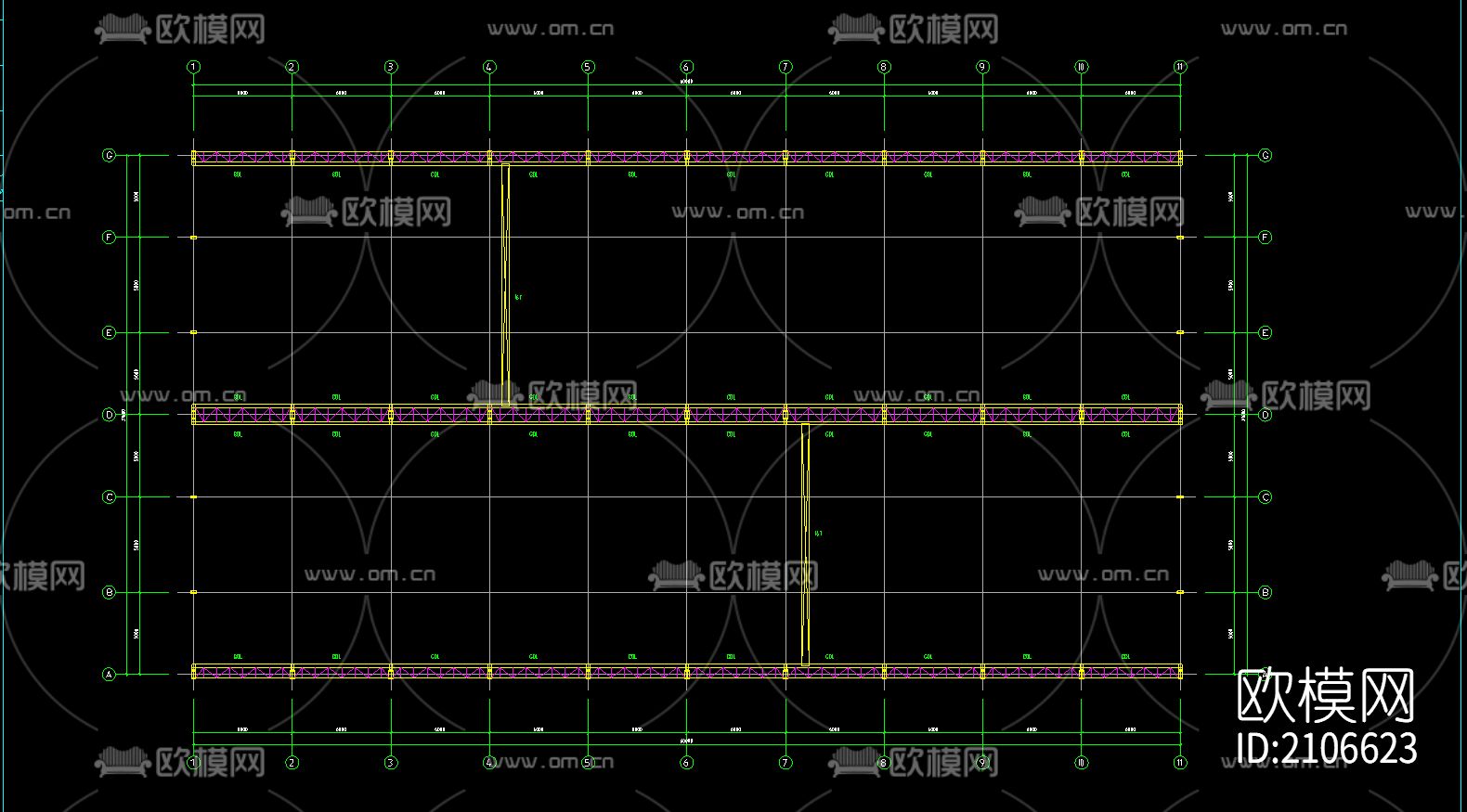Select grid bubble 2 in the bottom axis row
Viewport: 1467px width, 812px height.
coord(292,763)
